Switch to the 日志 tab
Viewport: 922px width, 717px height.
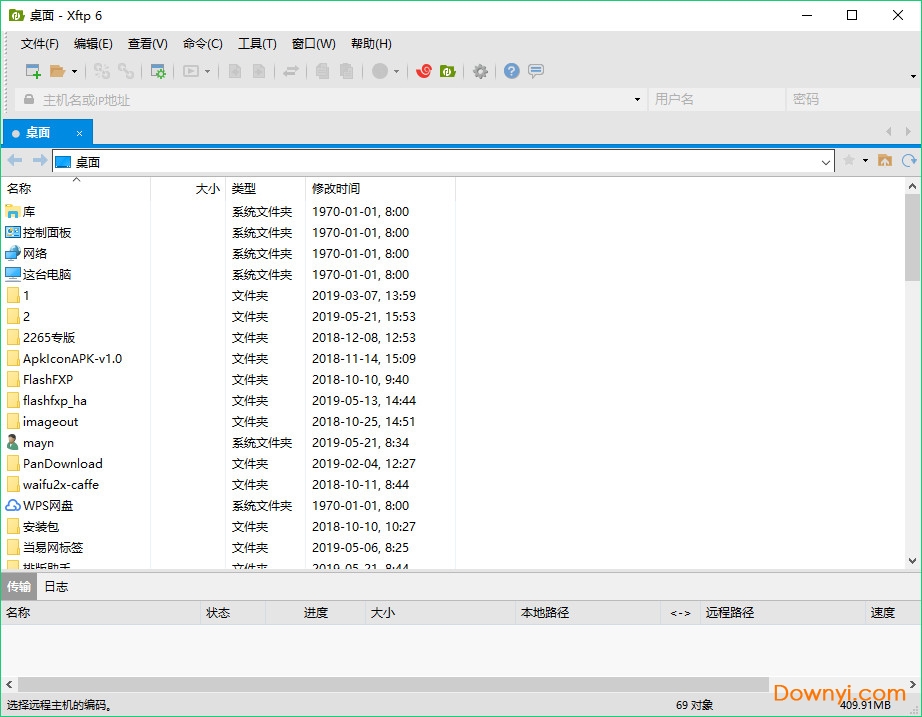click(x=55, y=586)
